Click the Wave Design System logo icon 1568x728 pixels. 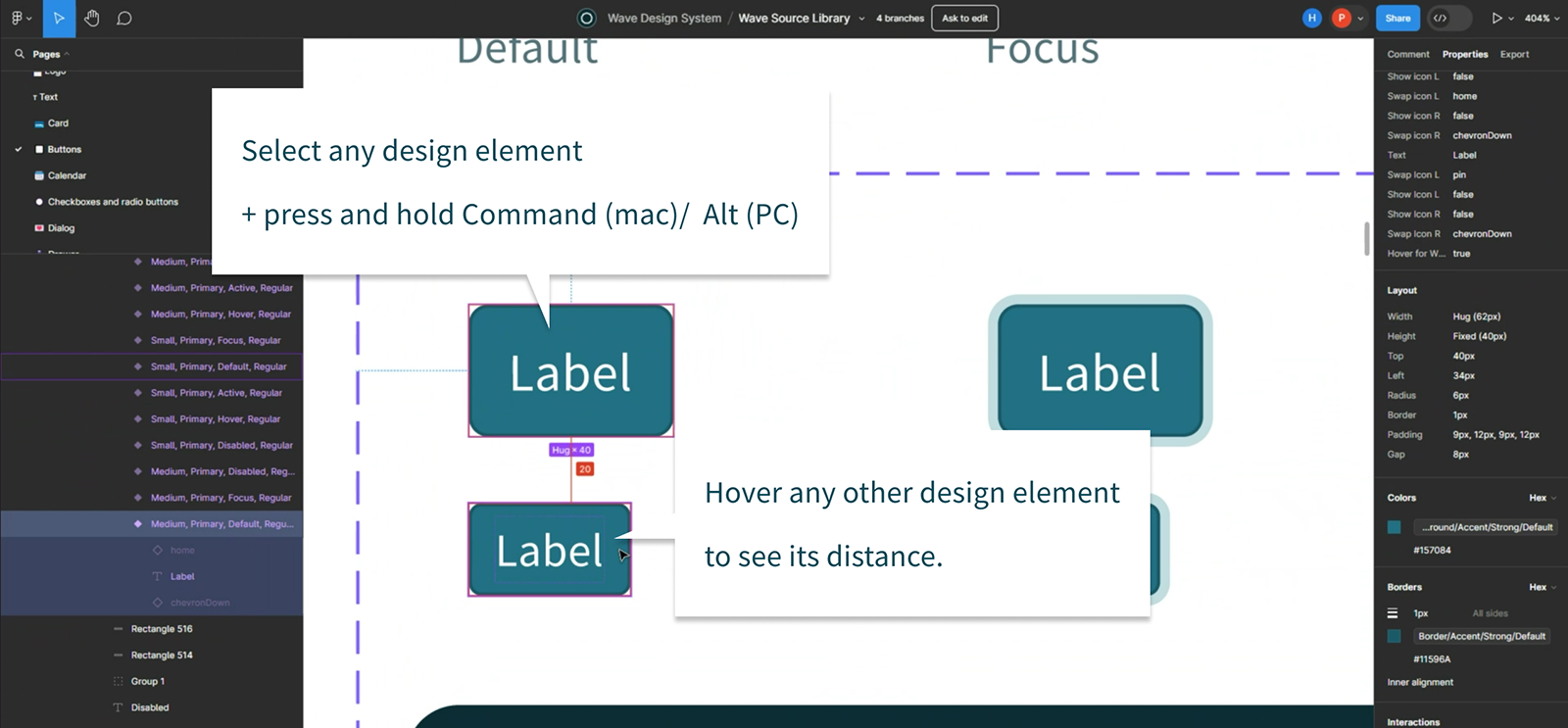click(x=586, y=18)
